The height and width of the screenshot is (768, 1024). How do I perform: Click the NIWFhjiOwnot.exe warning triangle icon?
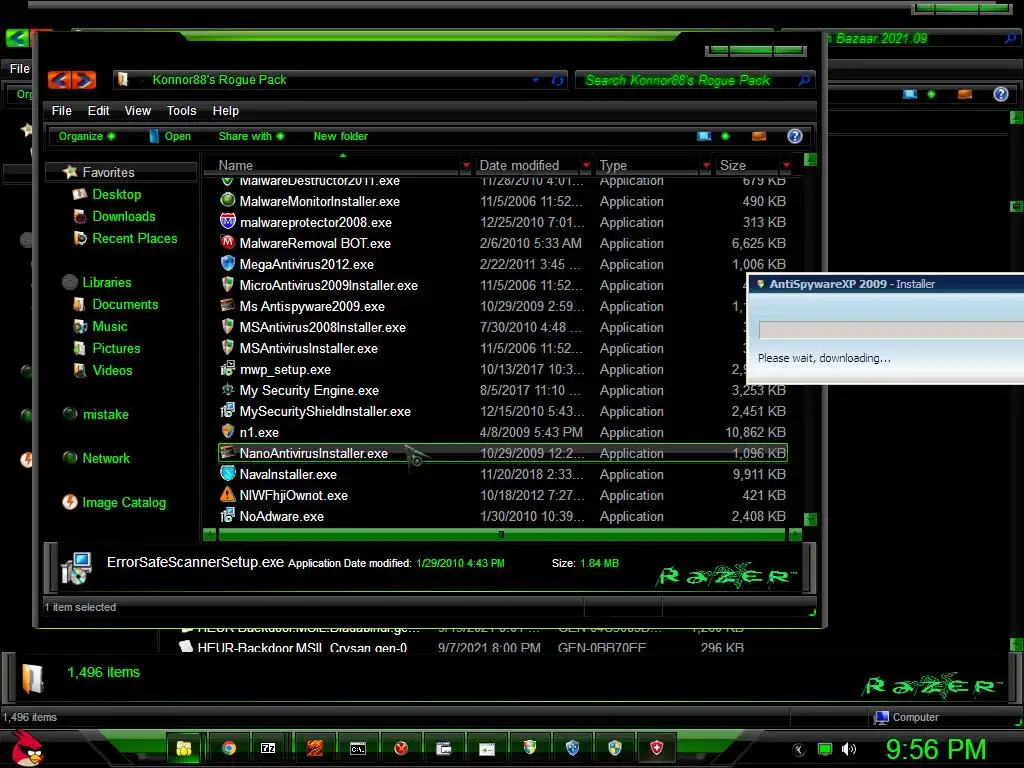click(x=227, y=494)
